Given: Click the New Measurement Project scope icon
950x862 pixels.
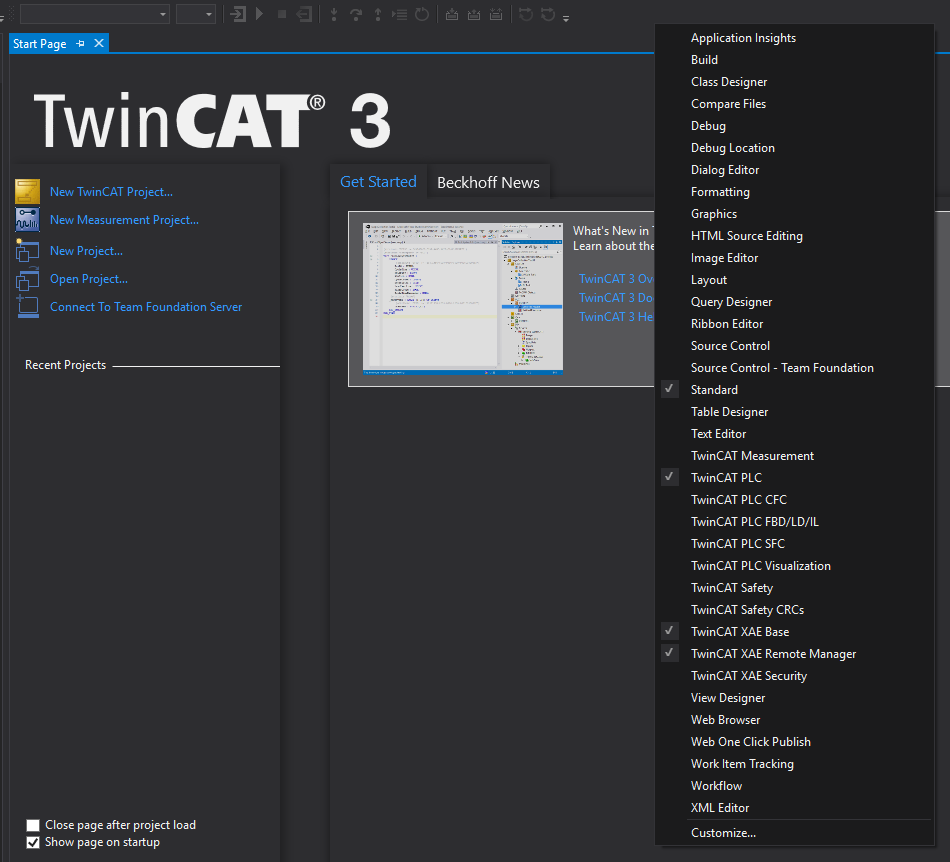Looking at the screenshot, I should click(28, 220).
